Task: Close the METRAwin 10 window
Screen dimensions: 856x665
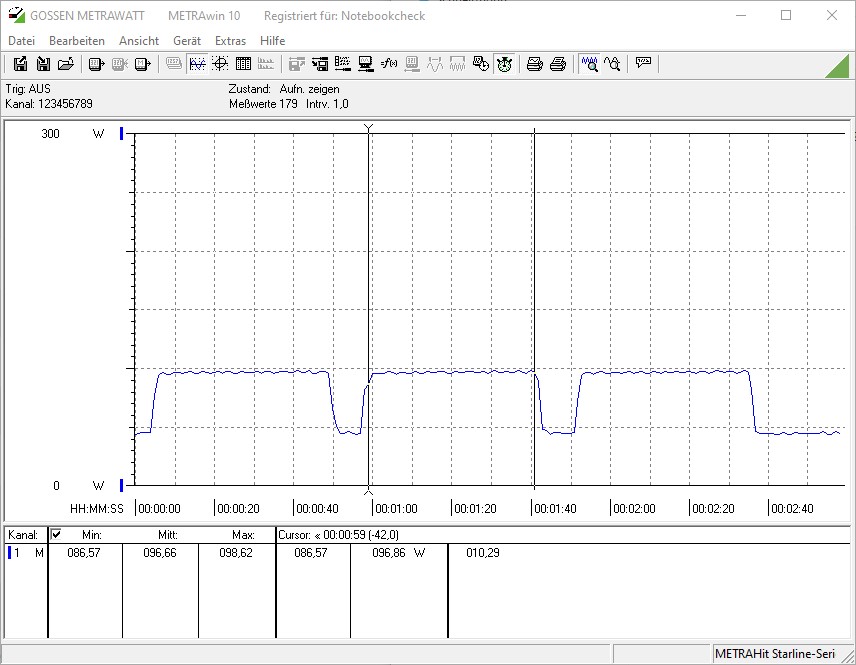Action: click(831, 15)
